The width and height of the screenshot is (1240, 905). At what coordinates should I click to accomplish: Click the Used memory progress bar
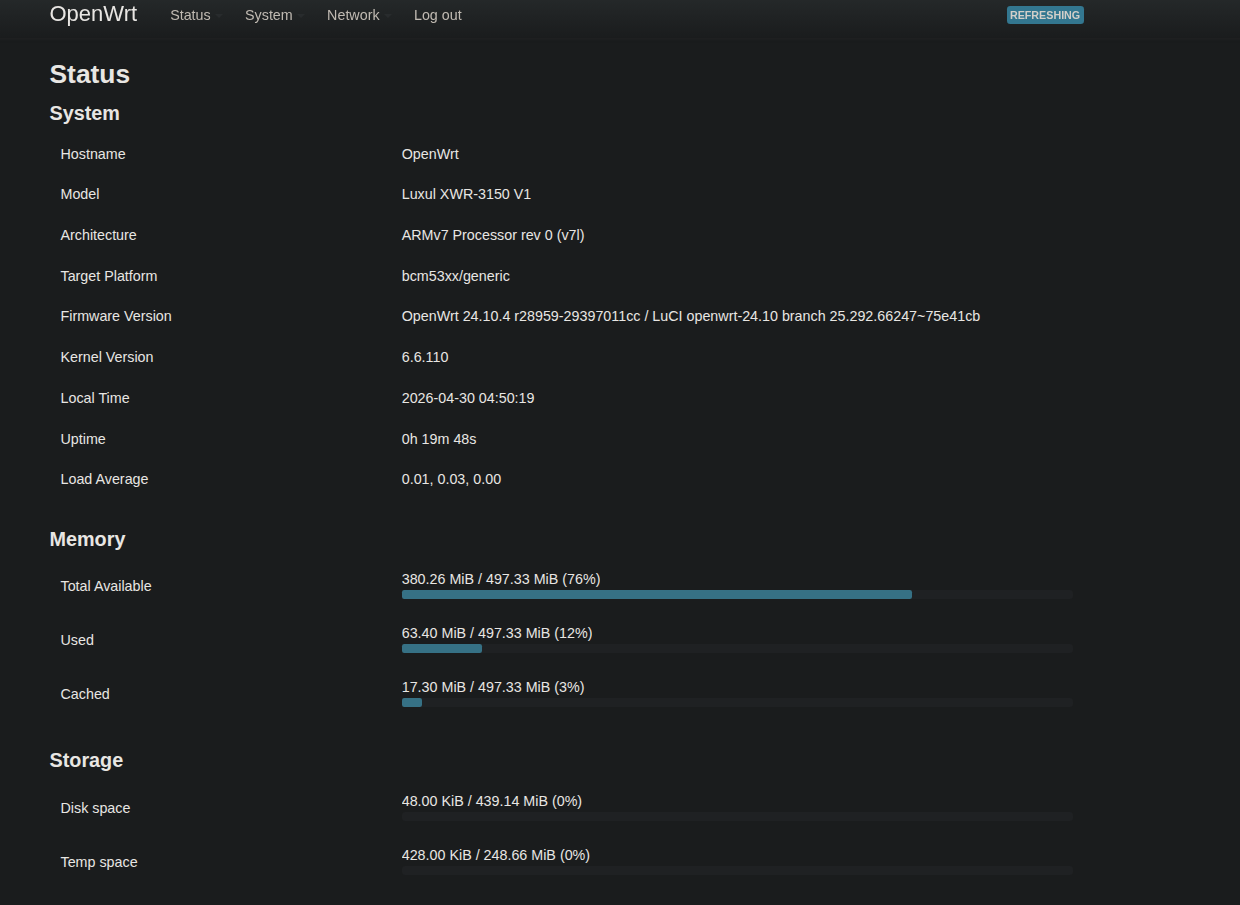point(737,648)
